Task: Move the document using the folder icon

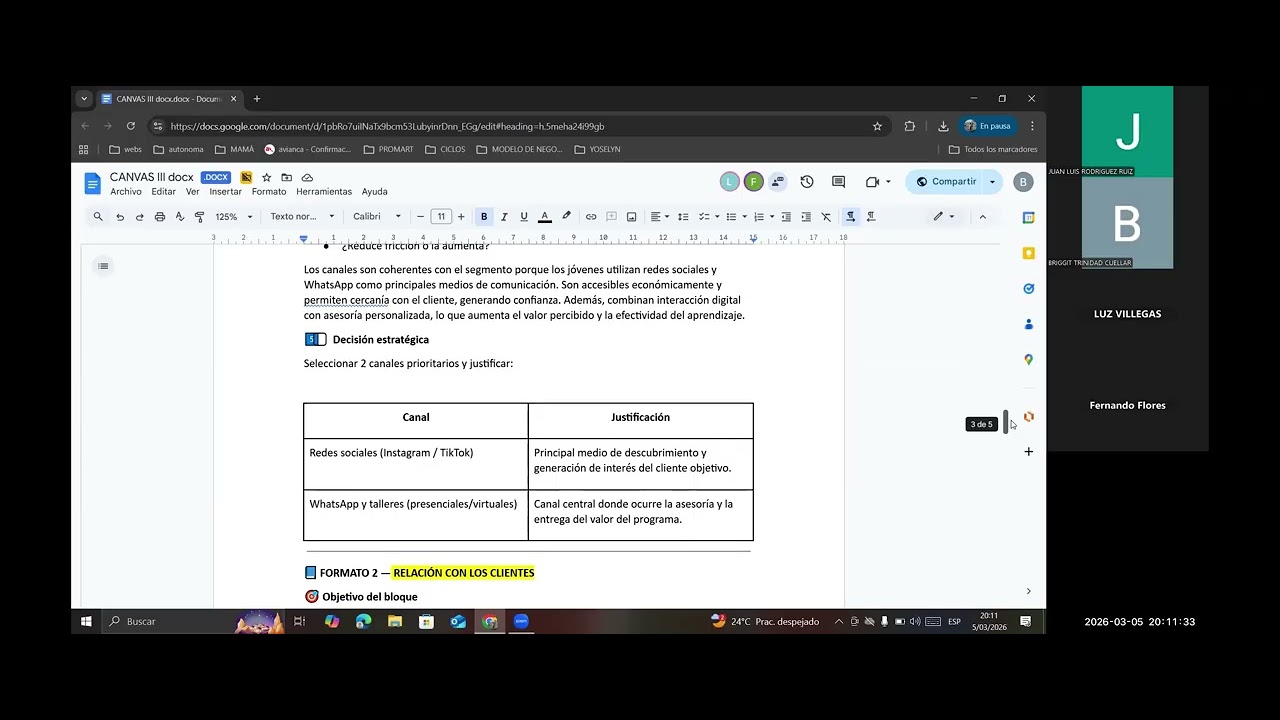Action: (x=286, y=178)
